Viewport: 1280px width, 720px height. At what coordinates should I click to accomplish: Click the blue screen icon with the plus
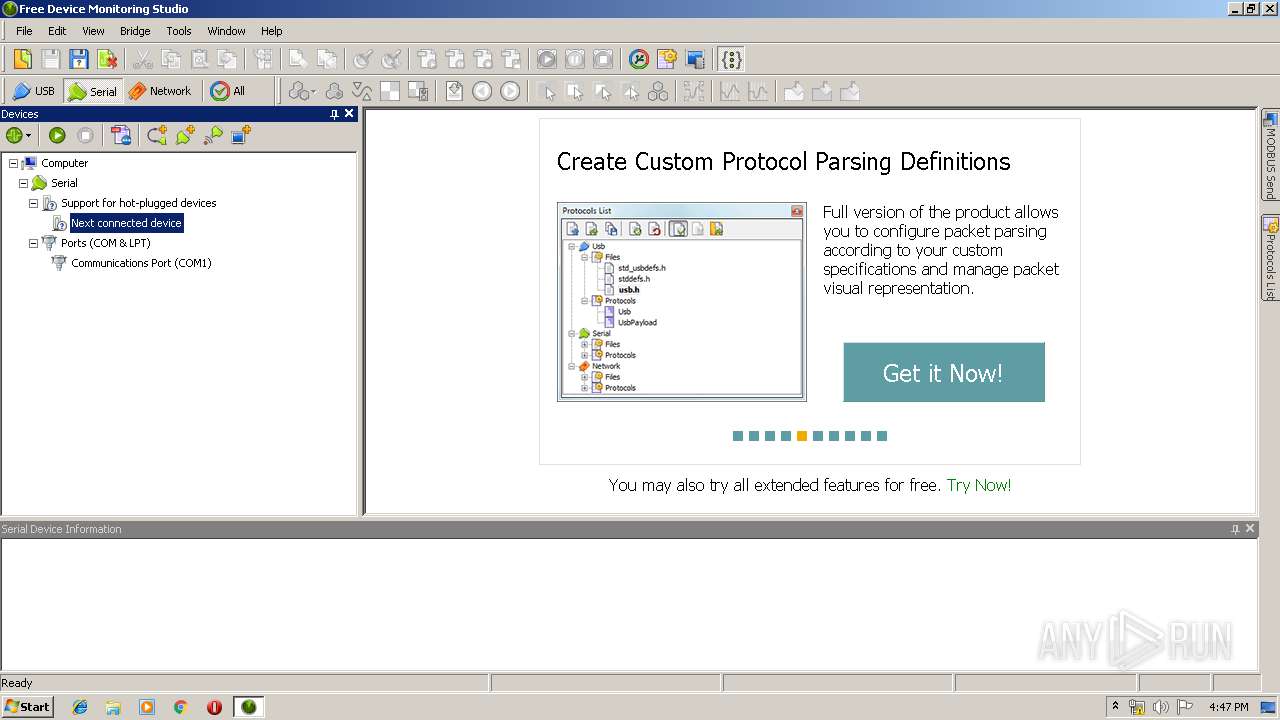point(241,135)
